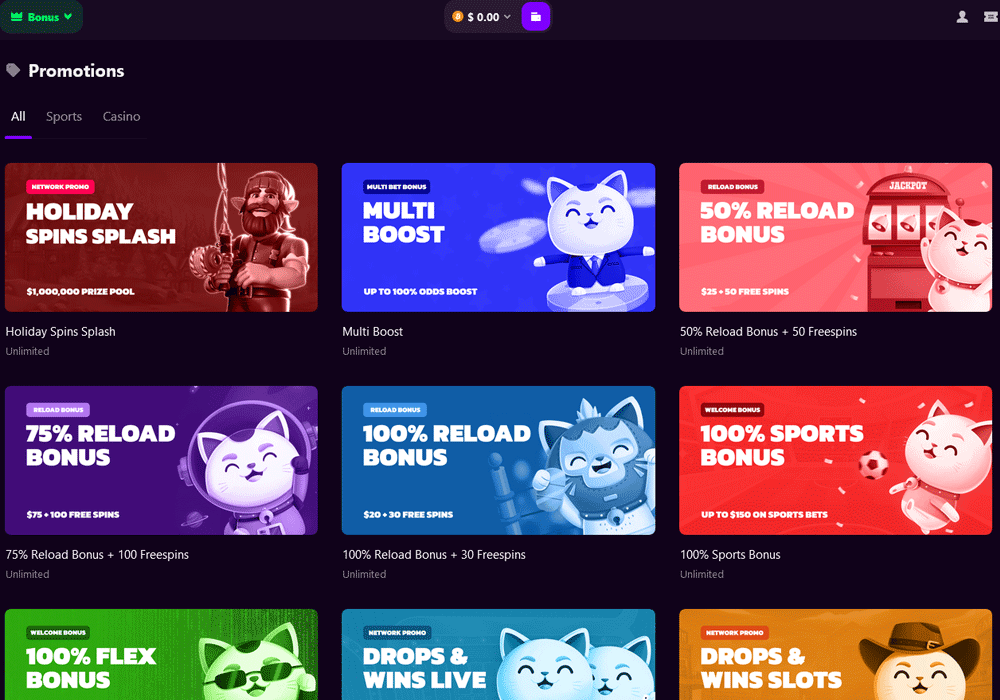Viewport: 1000px width, 700px height.
Task: Follow the Multi Boost title link
Action: pyautogui.click(x=372, y=332)
